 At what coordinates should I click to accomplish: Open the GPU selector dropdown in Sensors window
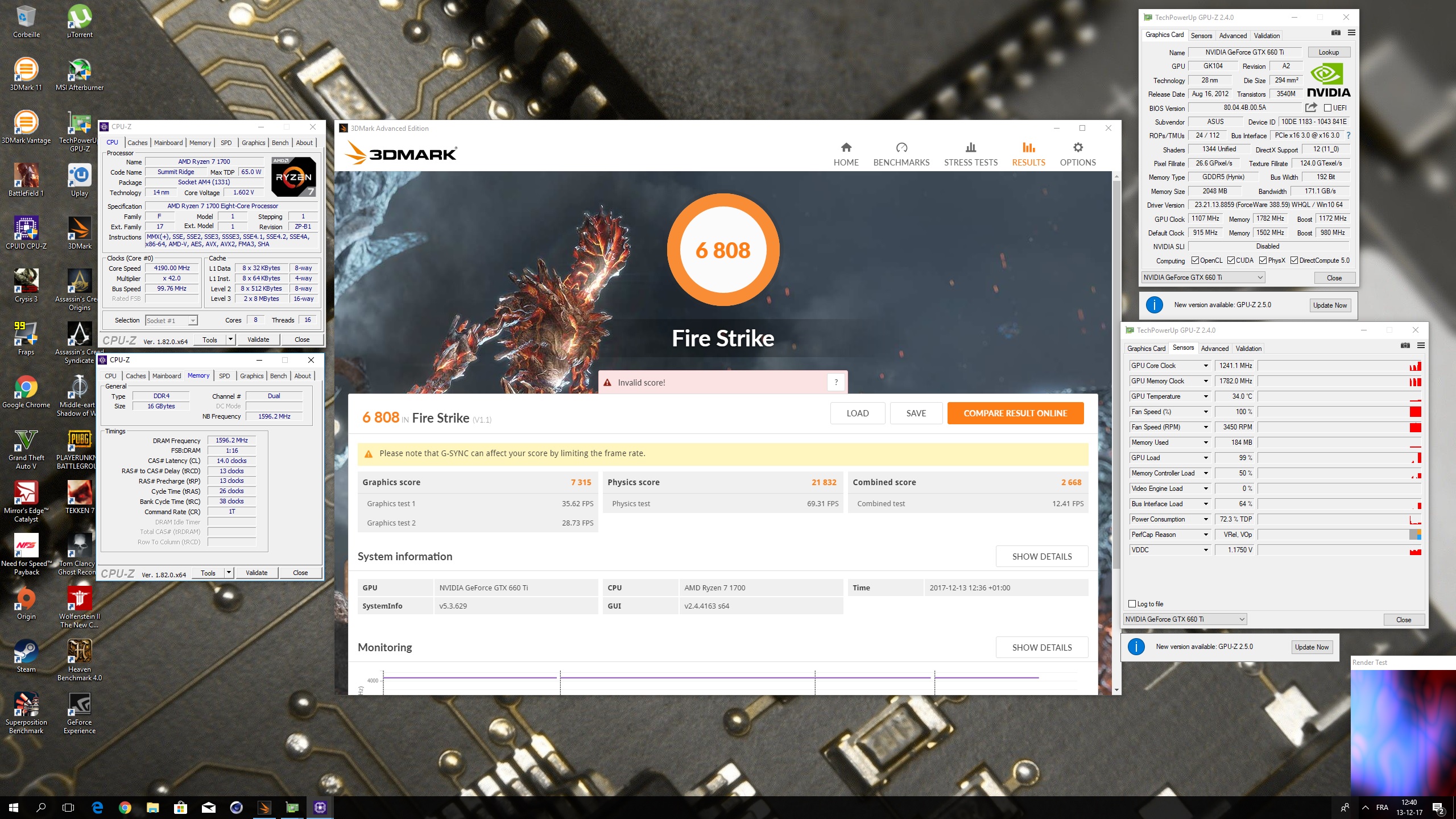click(x=1185, y=619)
